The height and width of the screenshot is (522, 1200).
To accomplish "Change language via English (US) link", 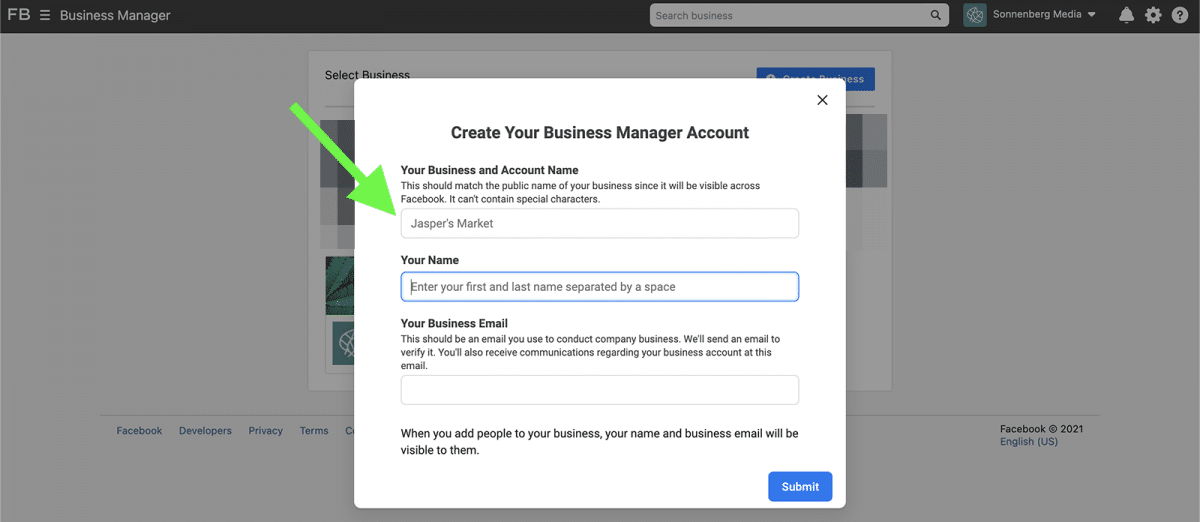I will [1029, 442].
